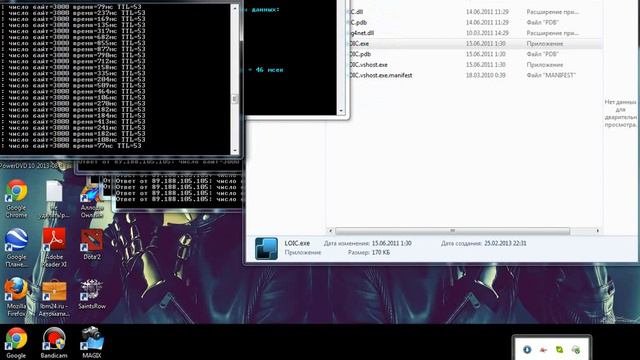This screenshot has width=640, height=360.
Task: Click Файл "PDB" type in OIC.pdb row
Action: click(x=542, y=54)
